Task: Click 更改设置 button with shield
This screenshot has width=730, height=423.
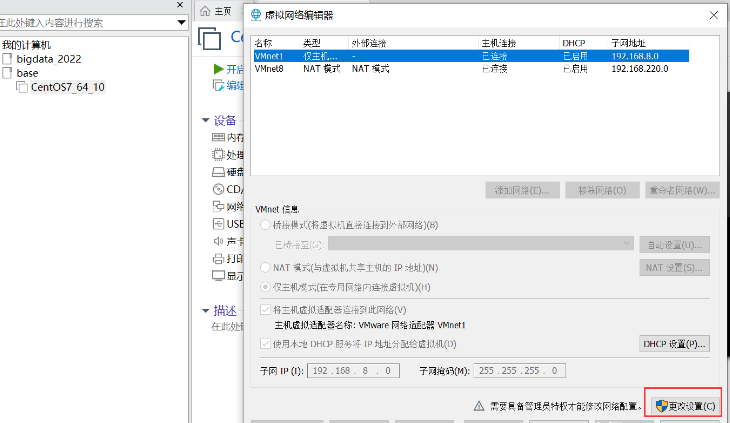Action: click(x=685, y=406)
